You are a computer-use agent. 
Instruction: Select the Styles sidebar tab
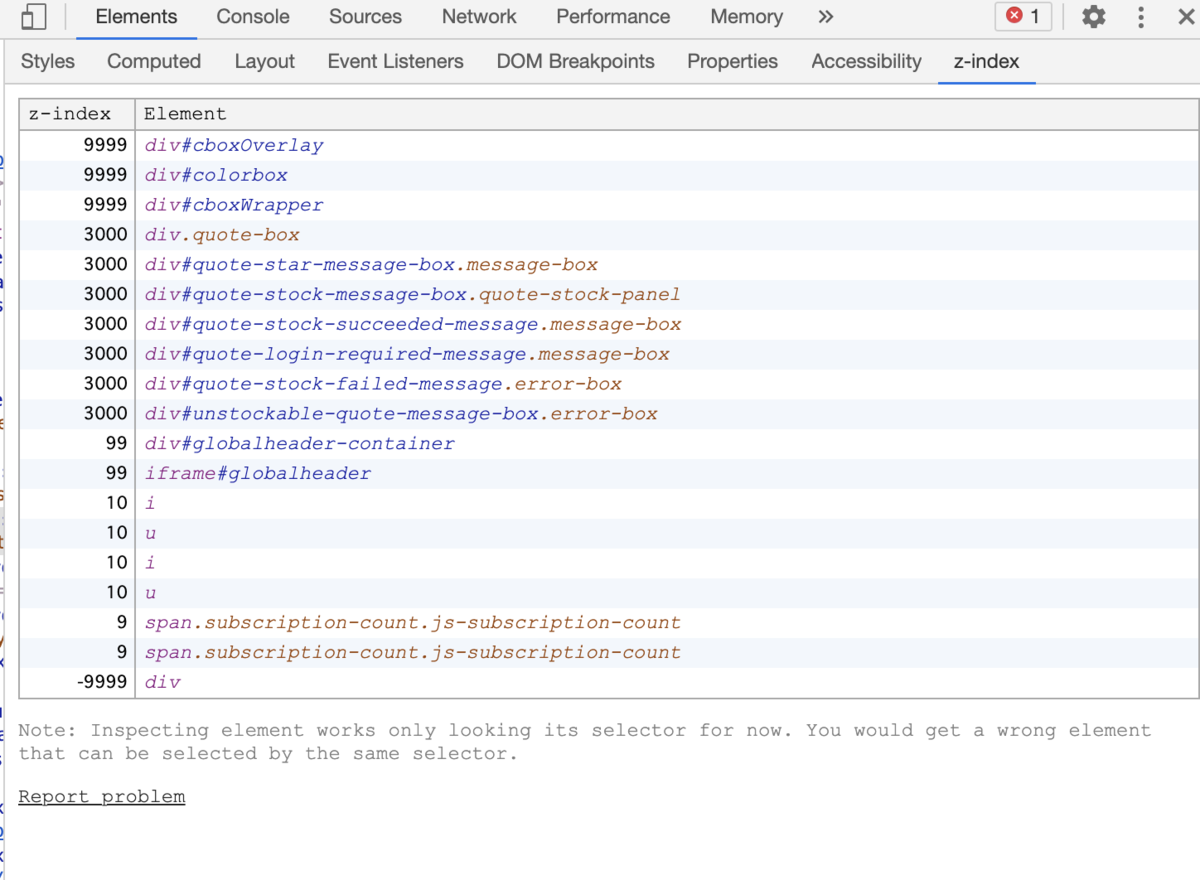point(48,62)
